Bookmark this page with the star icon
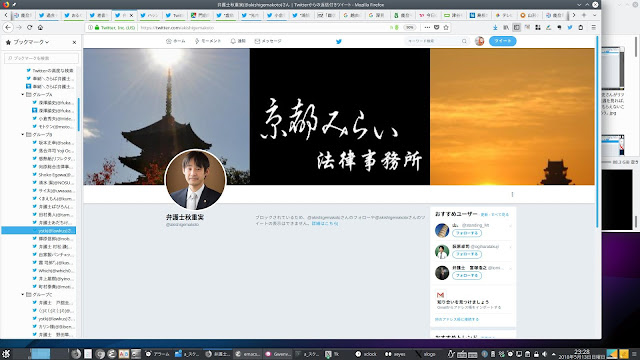Image resolution: width=640 pixels, height=360 pixels. point(446,27)
